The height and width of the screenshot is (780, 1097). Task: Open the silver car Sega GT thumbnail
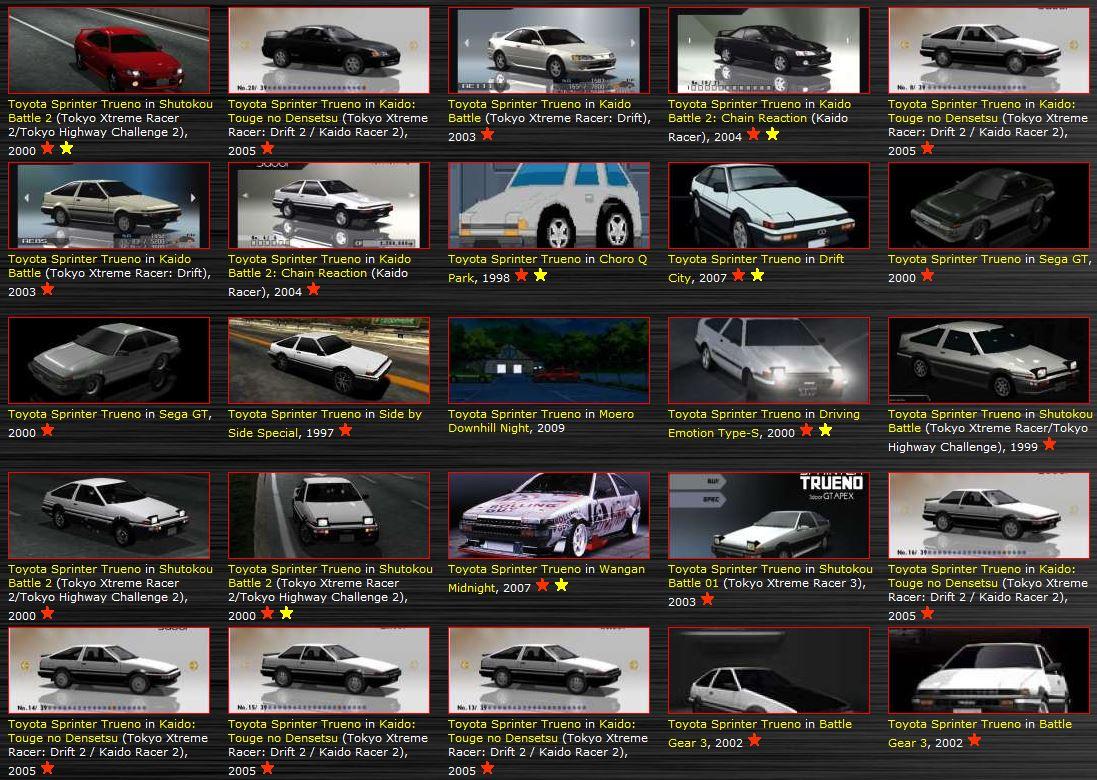pyautogui.click(x=108, y=361)
